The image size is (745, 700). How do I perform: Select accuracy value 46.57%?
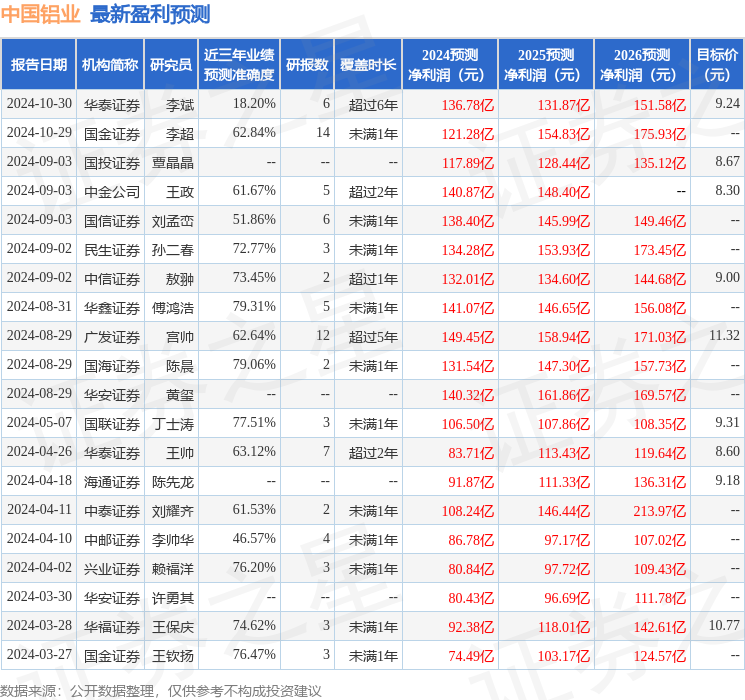tap(254, 538)
